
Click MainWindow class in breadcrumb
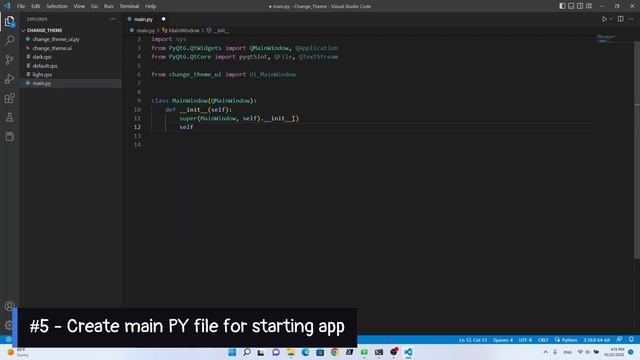coord(184,31)
